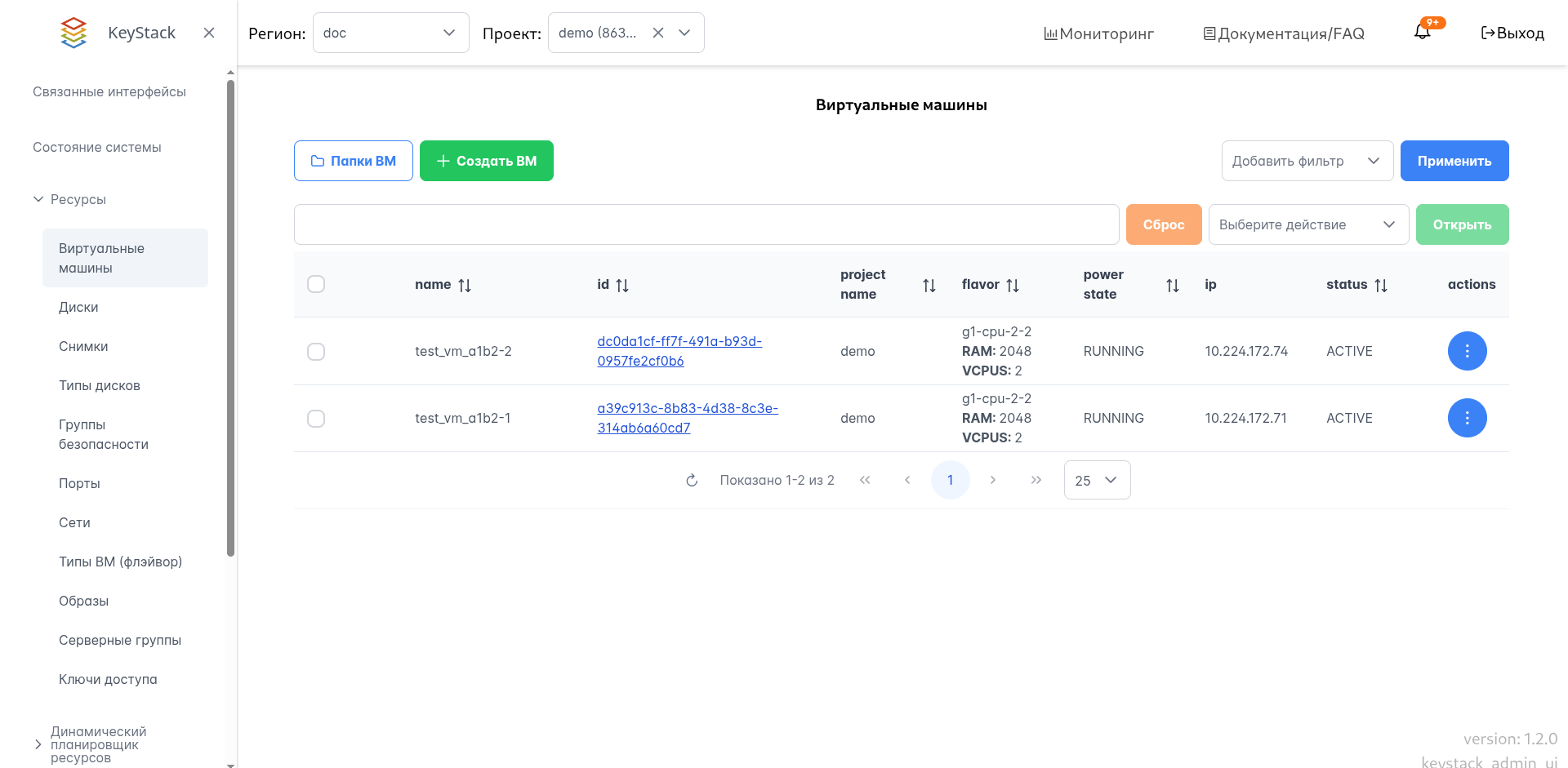Refresh the virtual machines table
The image size is (1568, 768).
[692, 480]
